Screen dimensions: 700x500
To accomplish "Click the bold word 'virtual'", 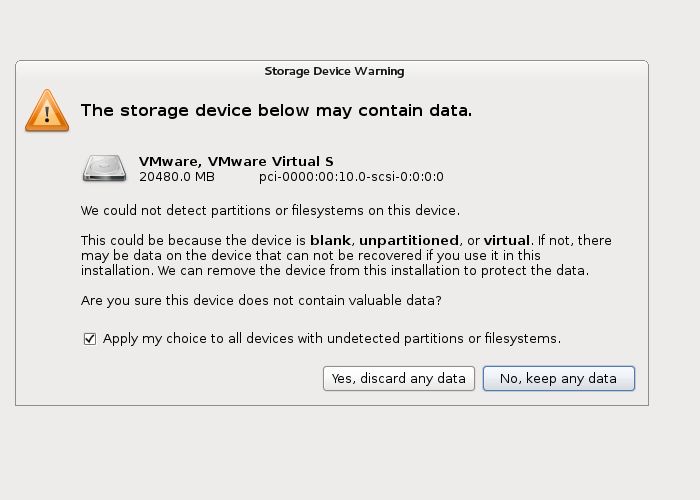I will tap(507, 240).
